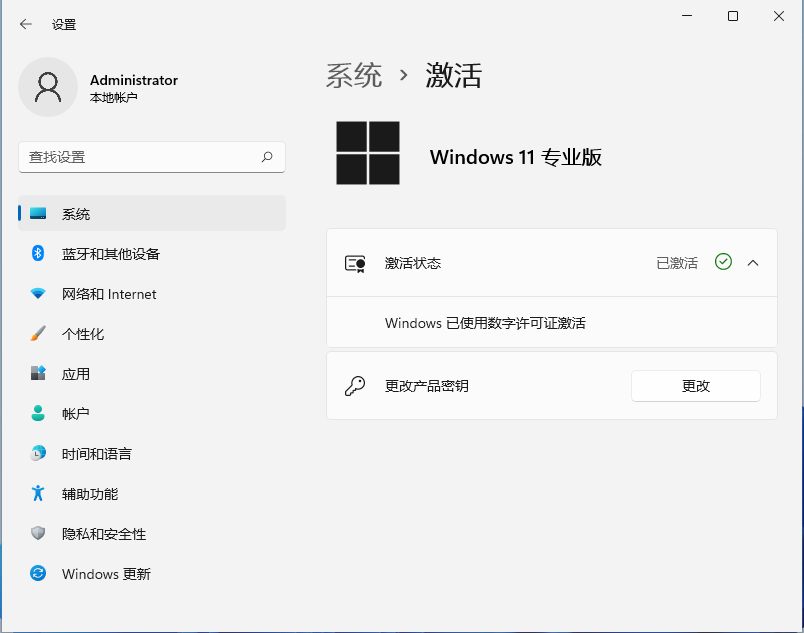The width and height of the screenshot is (804, 633).
Task: Click the Bluetooth icon in sidebar
Action: (x=38, y=253)
